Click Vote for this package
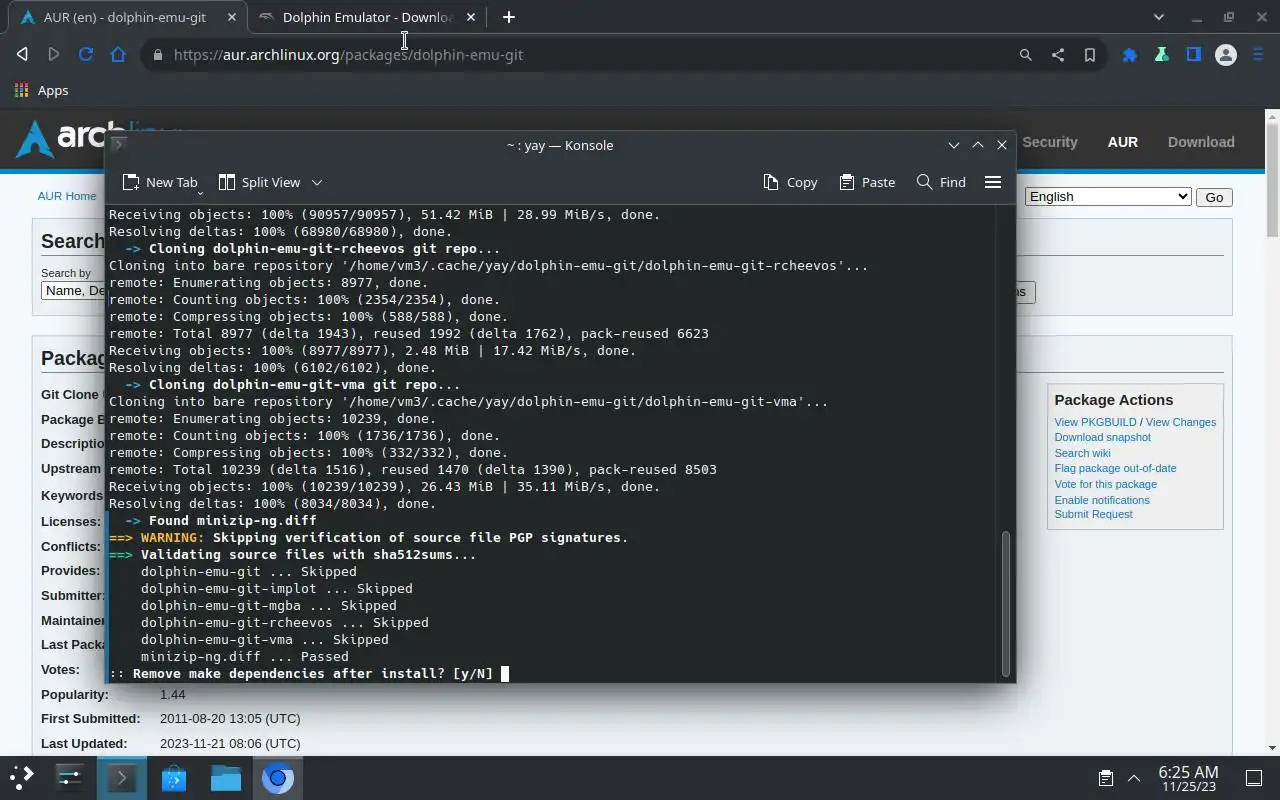Viewport: 1280px width, 800px height. pos(1105,484)
